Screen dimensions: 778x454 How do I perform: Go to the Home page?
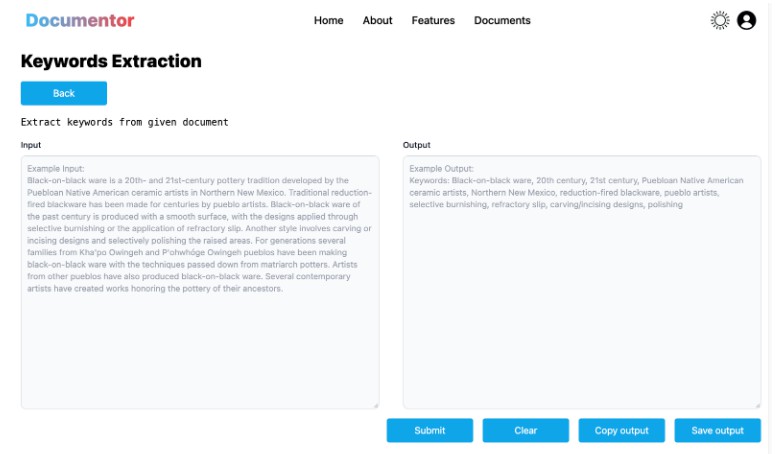(328, 20)
